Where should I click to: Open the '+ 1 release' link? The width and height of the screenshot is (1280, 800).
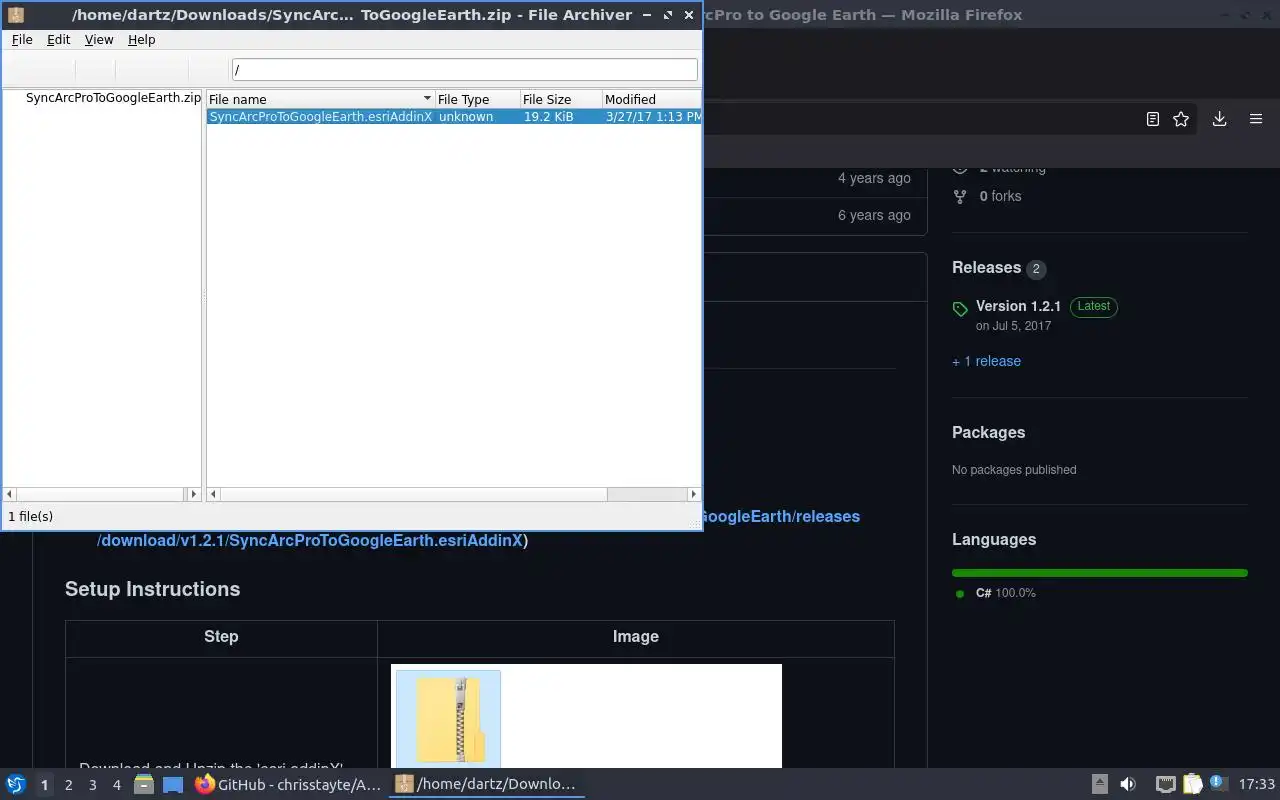click(986, 361)
